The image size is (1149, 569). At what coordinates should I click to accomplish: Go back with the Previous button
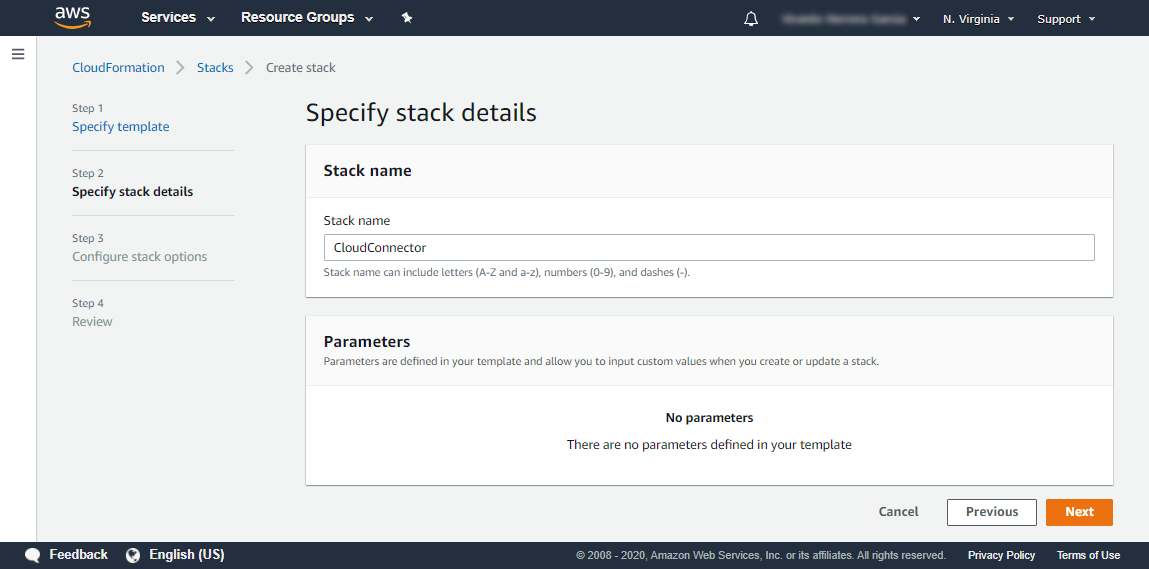click(991, 513)
